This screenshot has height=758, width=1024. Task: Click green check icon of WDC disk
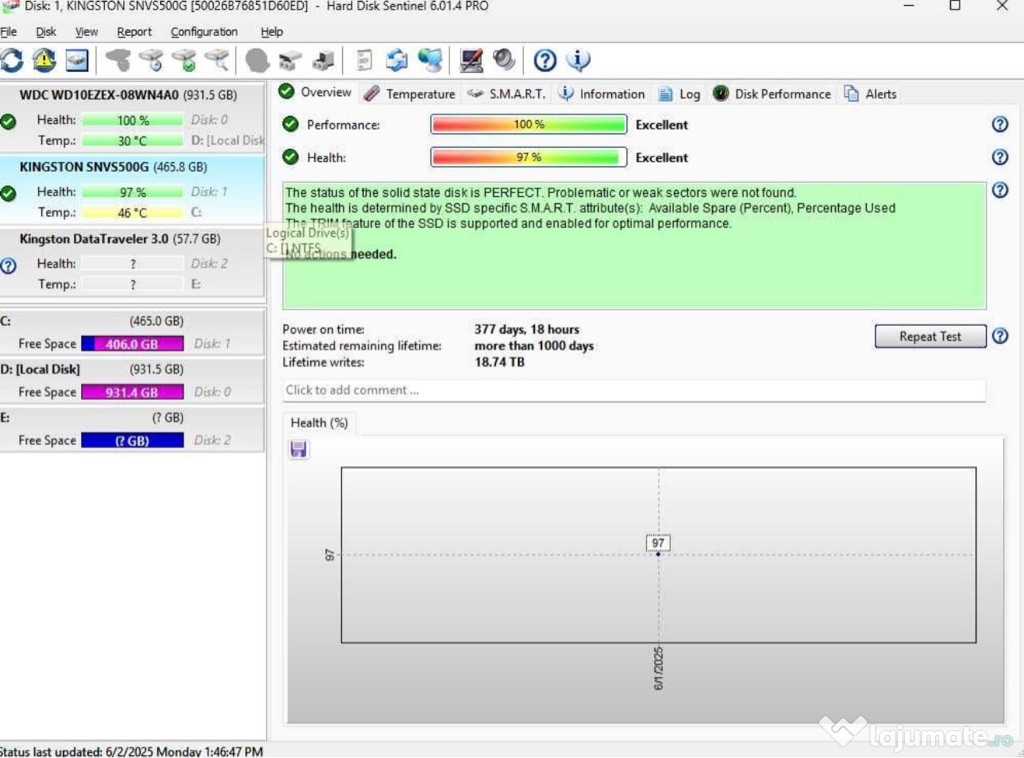[x=8, y=121]
